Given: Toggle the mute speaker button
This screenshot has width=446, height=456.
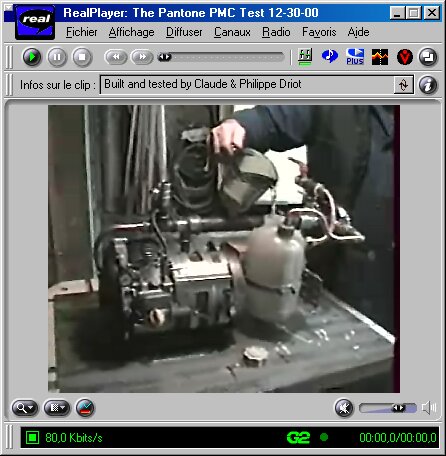Looking at the screenshot, I should [344, 408].
